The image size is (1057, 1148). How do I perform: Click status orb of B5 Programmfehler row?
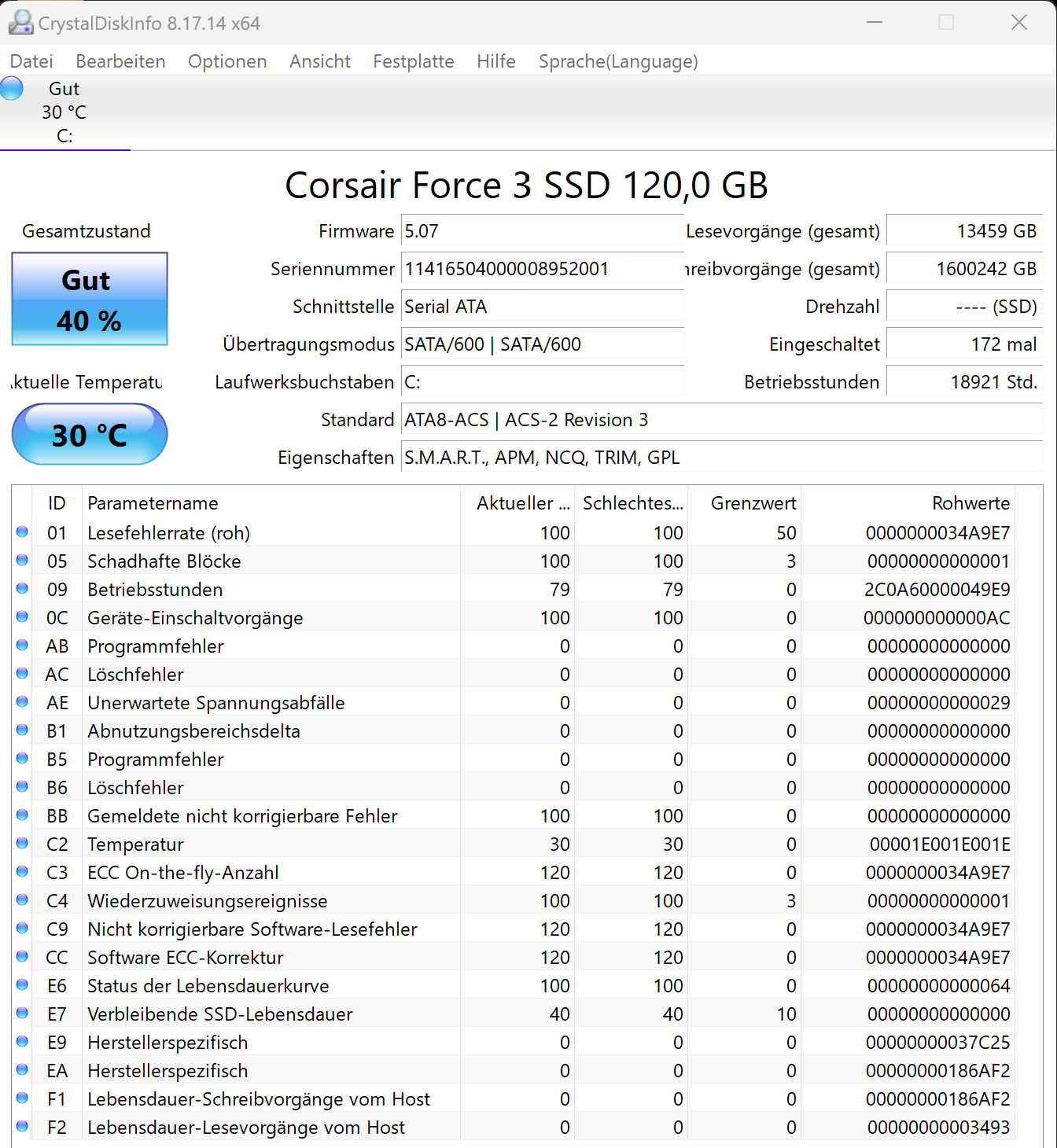(22, 758)
